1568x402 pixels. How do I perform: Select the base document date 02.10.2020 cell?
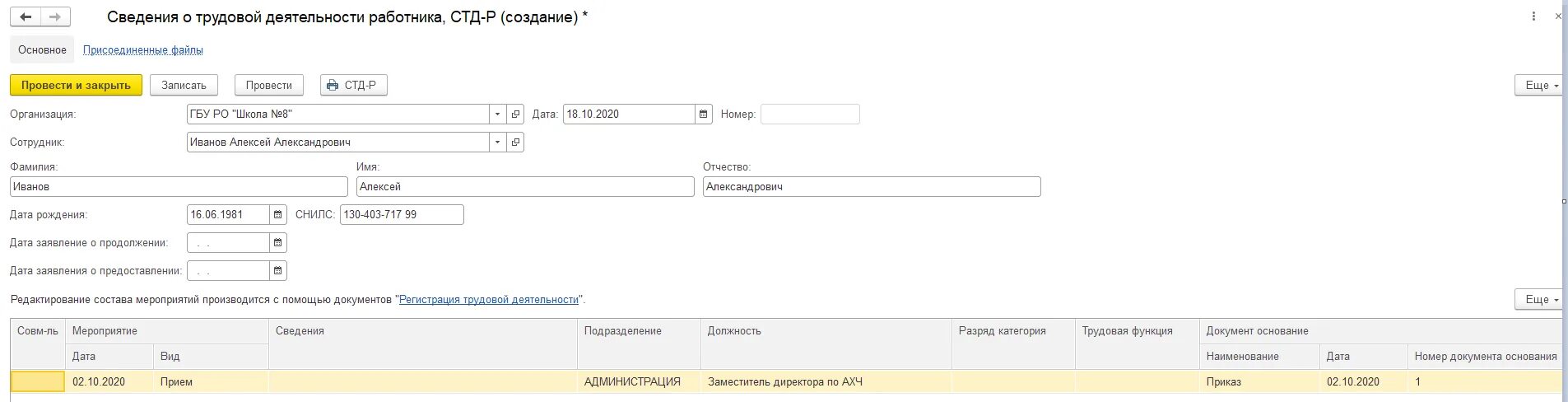tap(1364, 381)
